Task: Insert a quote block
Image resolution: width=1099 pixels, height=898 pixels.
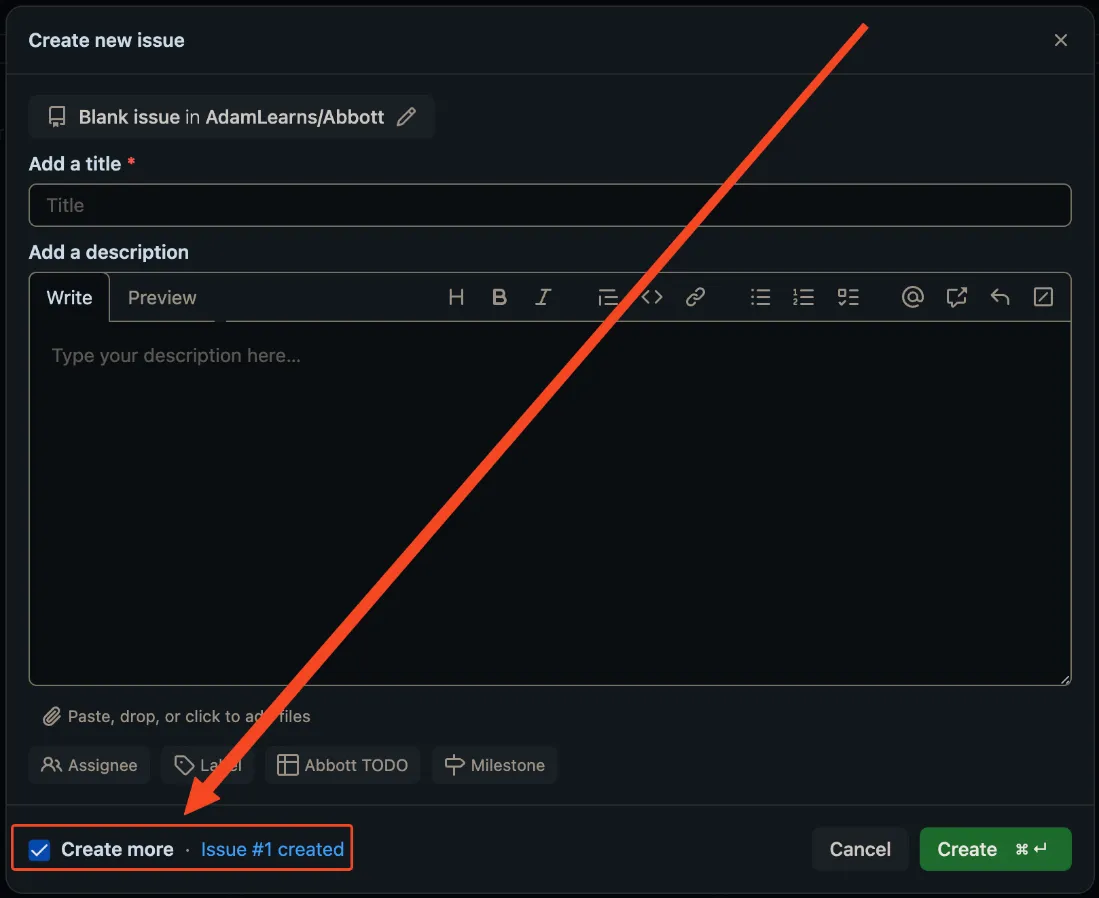Action: [608, 297]
